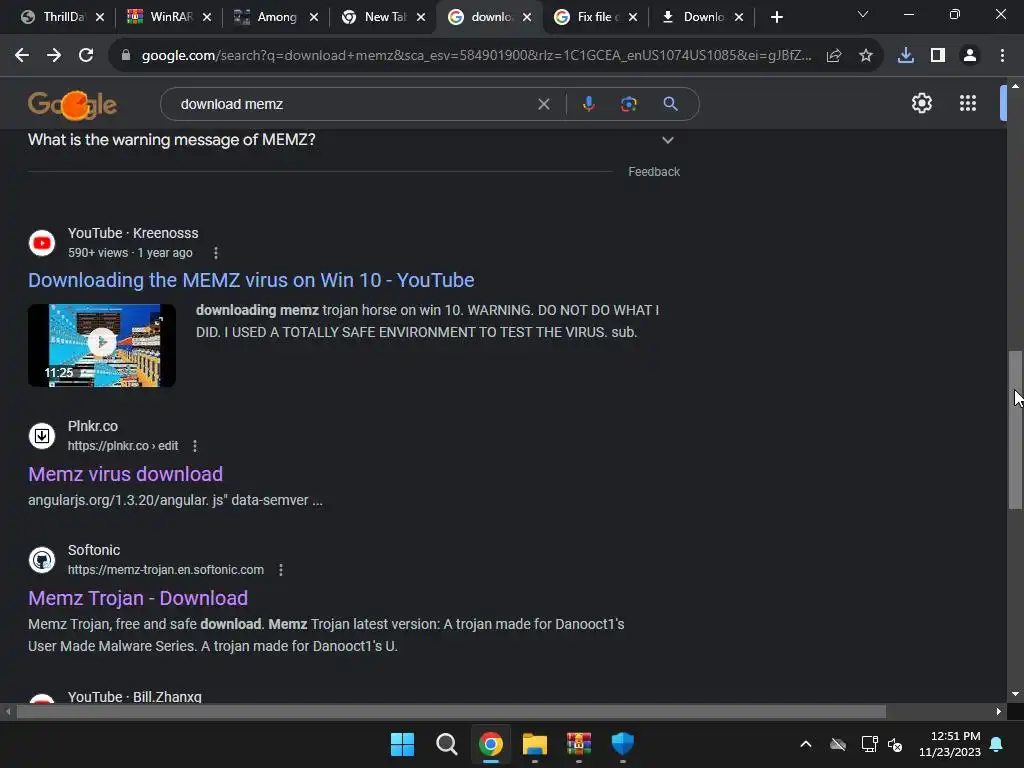Screen dimensions: 1024x768
Task: Open Windows Security shield on taskbar
Action: click(623, 744)
